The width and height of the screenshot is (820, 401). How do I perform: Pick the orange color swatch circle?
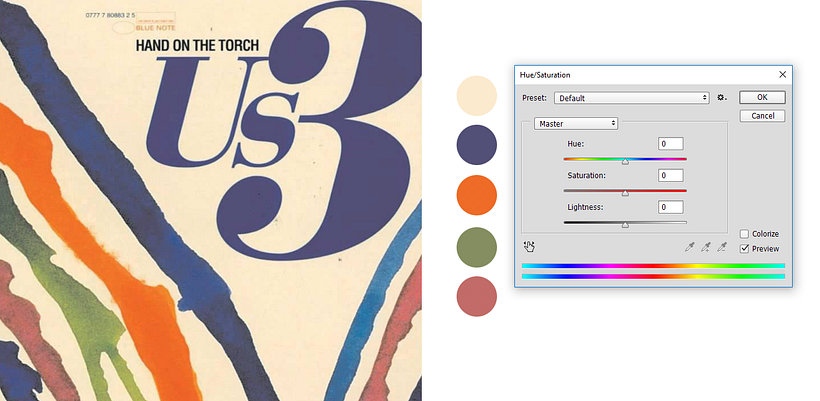coord(476,195)
